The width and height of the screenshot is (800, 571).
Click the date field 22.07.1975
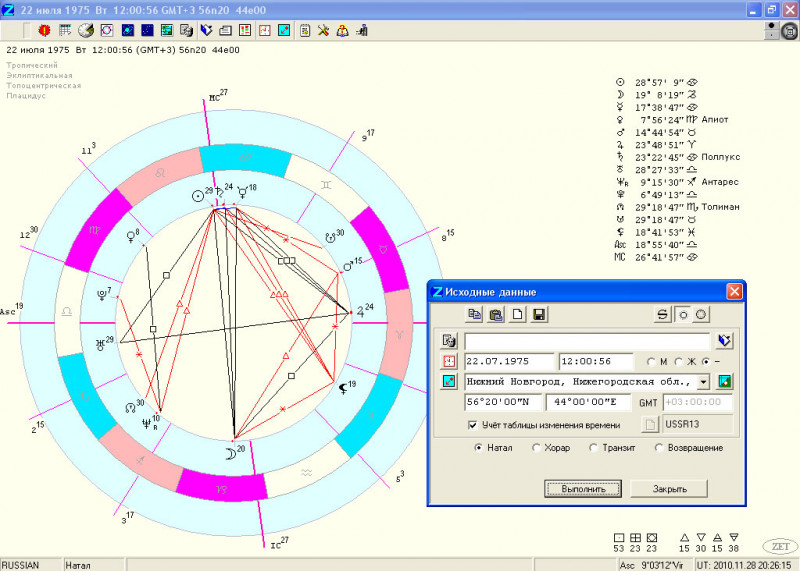pyautogui.click(x=509, y=361)
